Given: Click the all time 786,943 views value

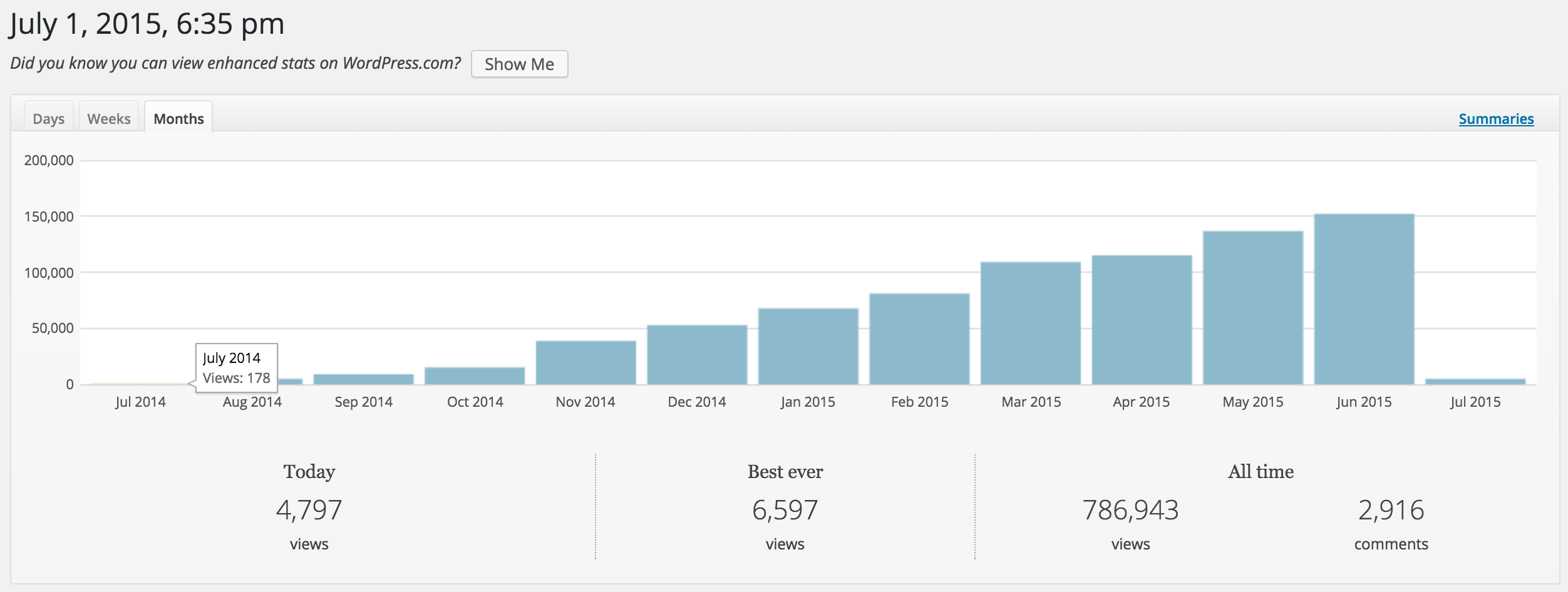Looking at the screenshot, I should click(x=1130, y=510).
